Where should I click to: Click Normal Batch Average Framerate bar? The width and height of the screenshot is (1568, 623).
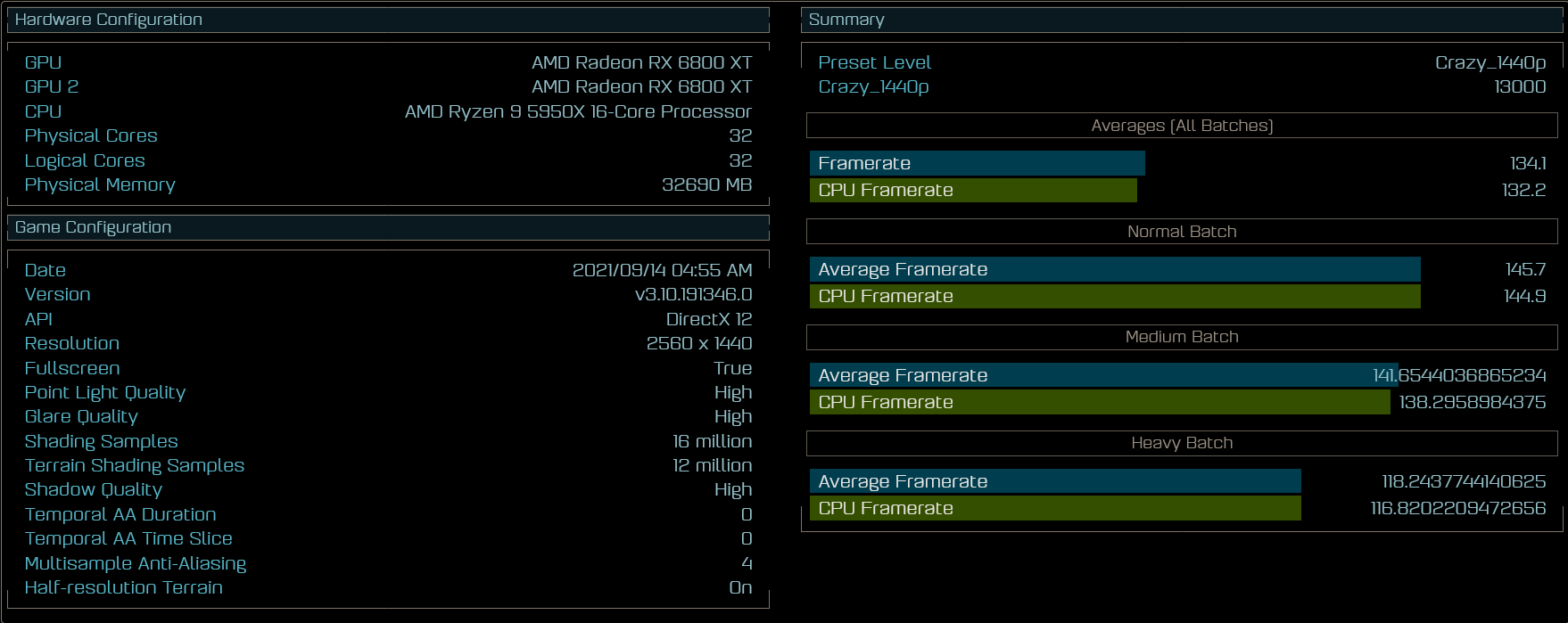click(1114, 269)
